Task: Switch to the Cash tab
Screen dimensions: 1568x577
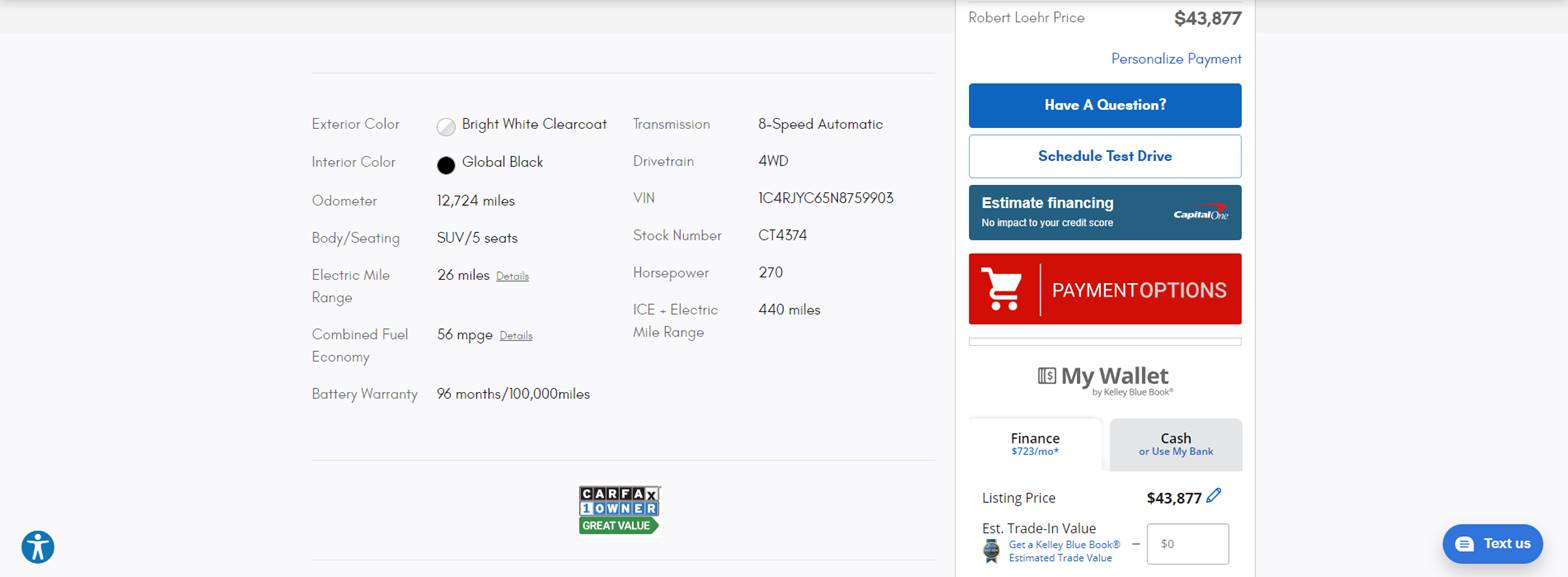Action: (1175, 444)
